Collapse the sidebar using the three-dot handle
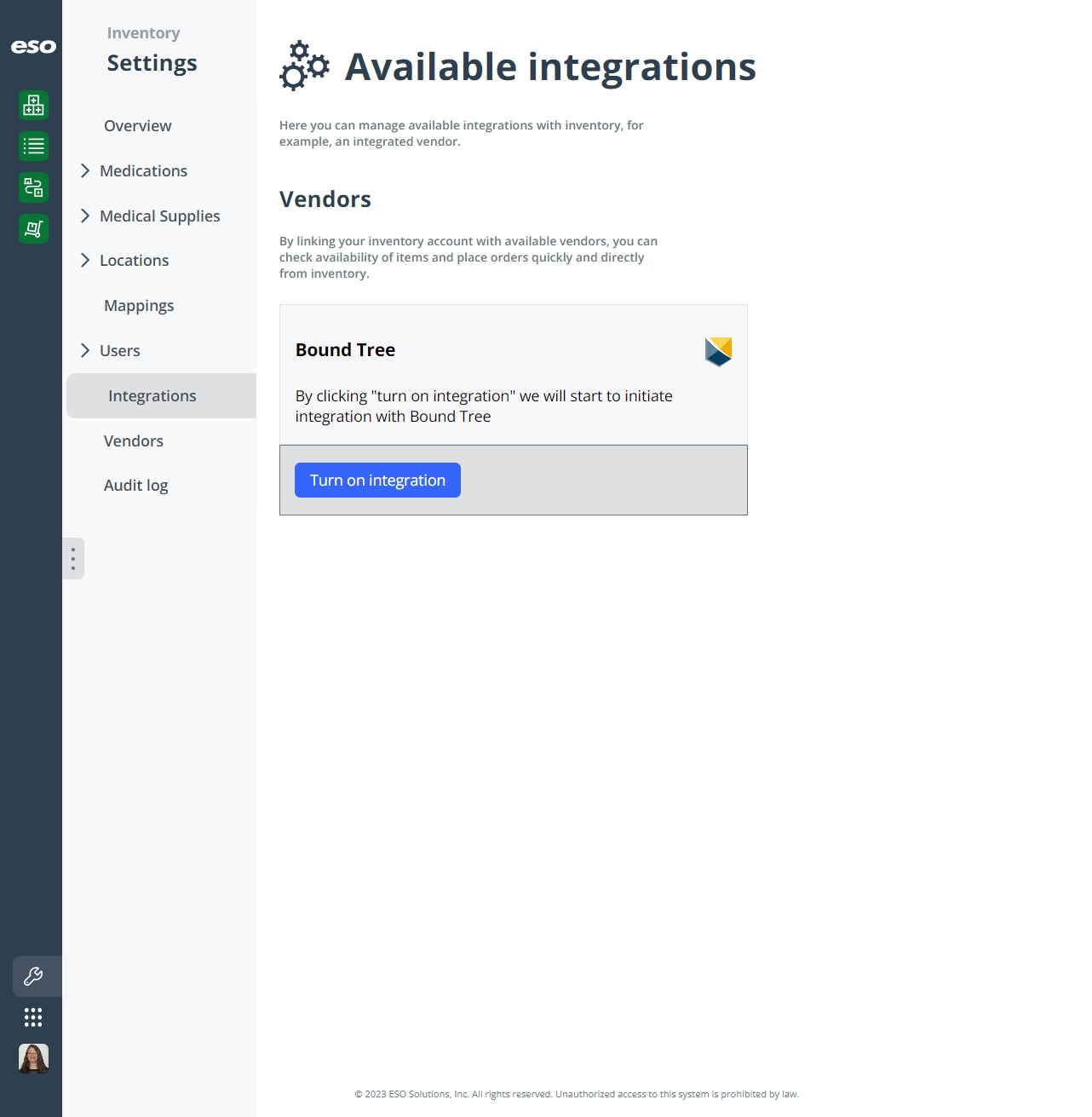 pos(73,559)
